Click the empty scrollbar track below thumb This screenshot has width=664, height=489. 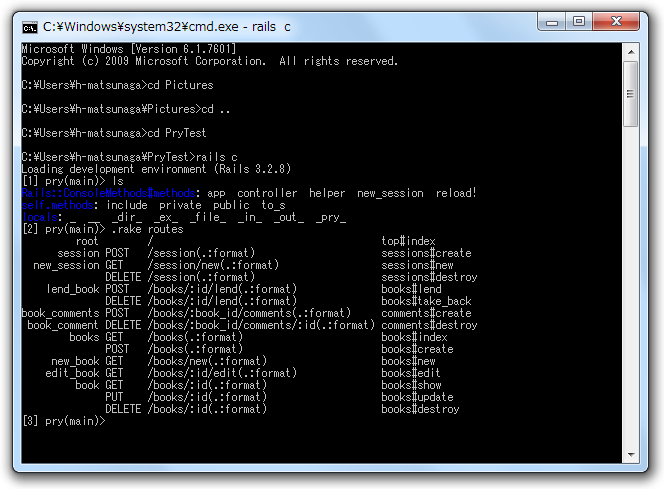click(631, 286)
